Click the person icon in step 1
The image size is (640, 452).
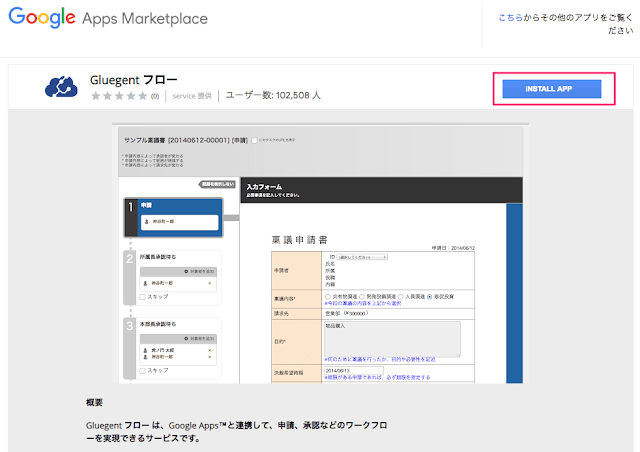tap(147, 222)
